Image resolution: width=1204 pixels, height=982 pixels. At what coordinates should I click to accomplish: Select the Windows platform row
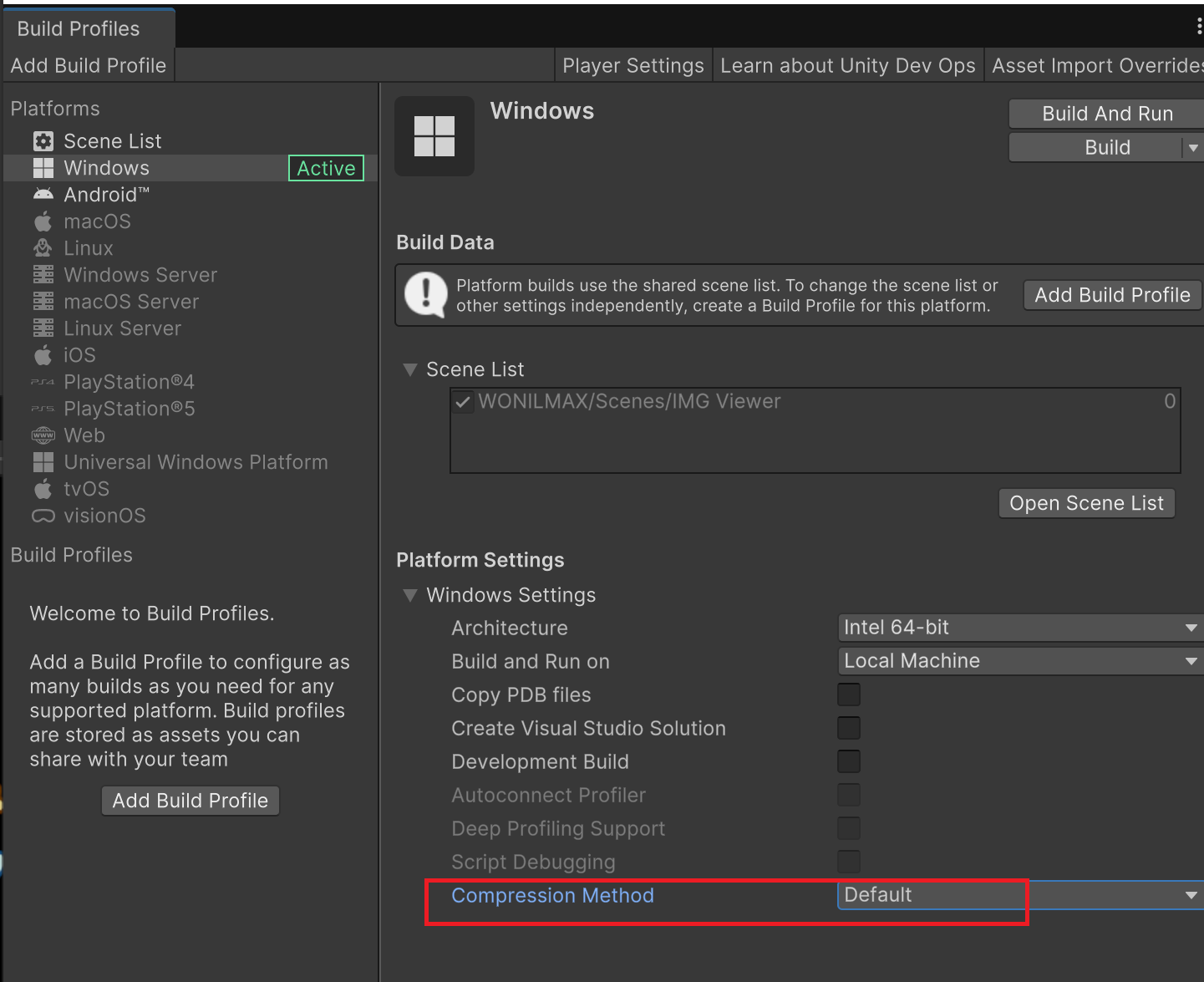point(191,168)
